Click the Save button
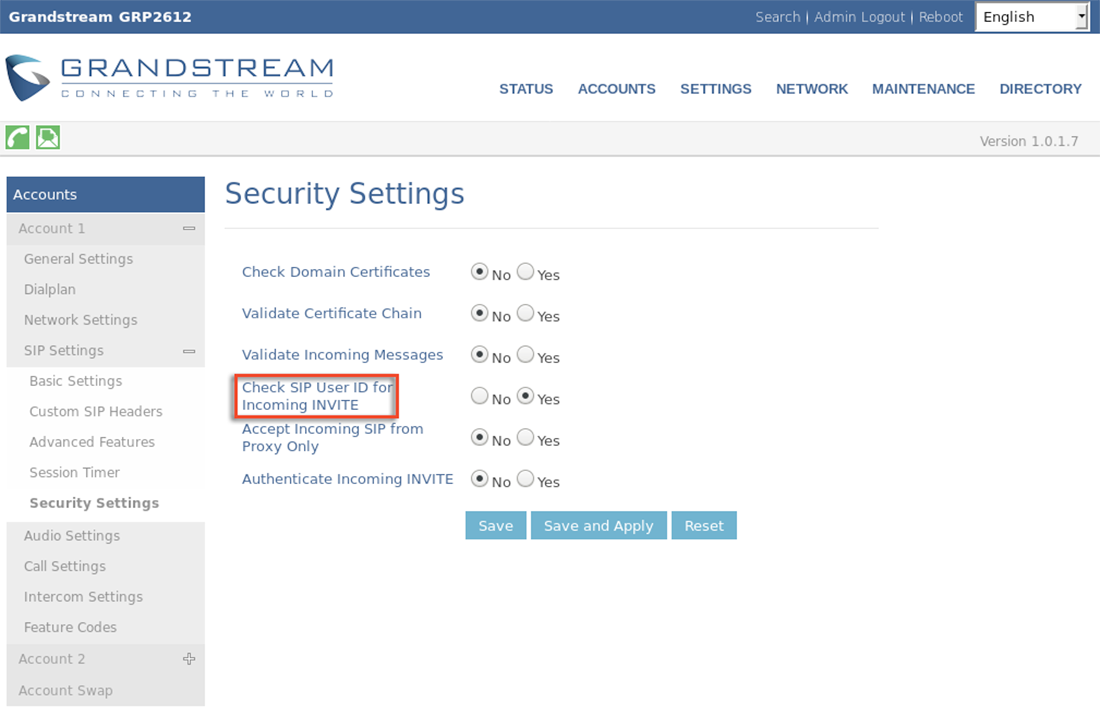Screen dimensions: 1100x716 coord(496,525)
